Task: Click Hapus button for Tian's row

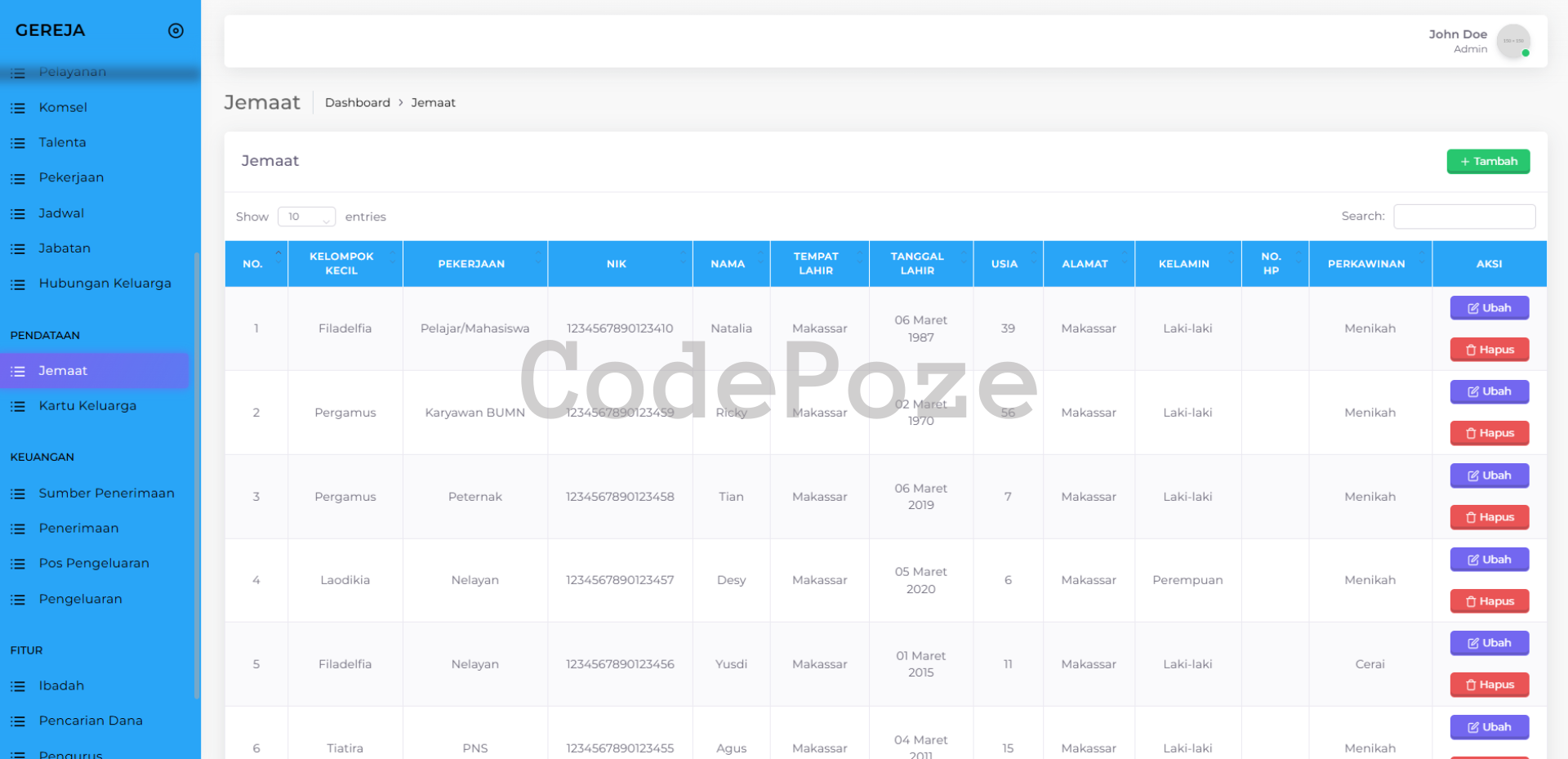Action: coord(1489,517)
